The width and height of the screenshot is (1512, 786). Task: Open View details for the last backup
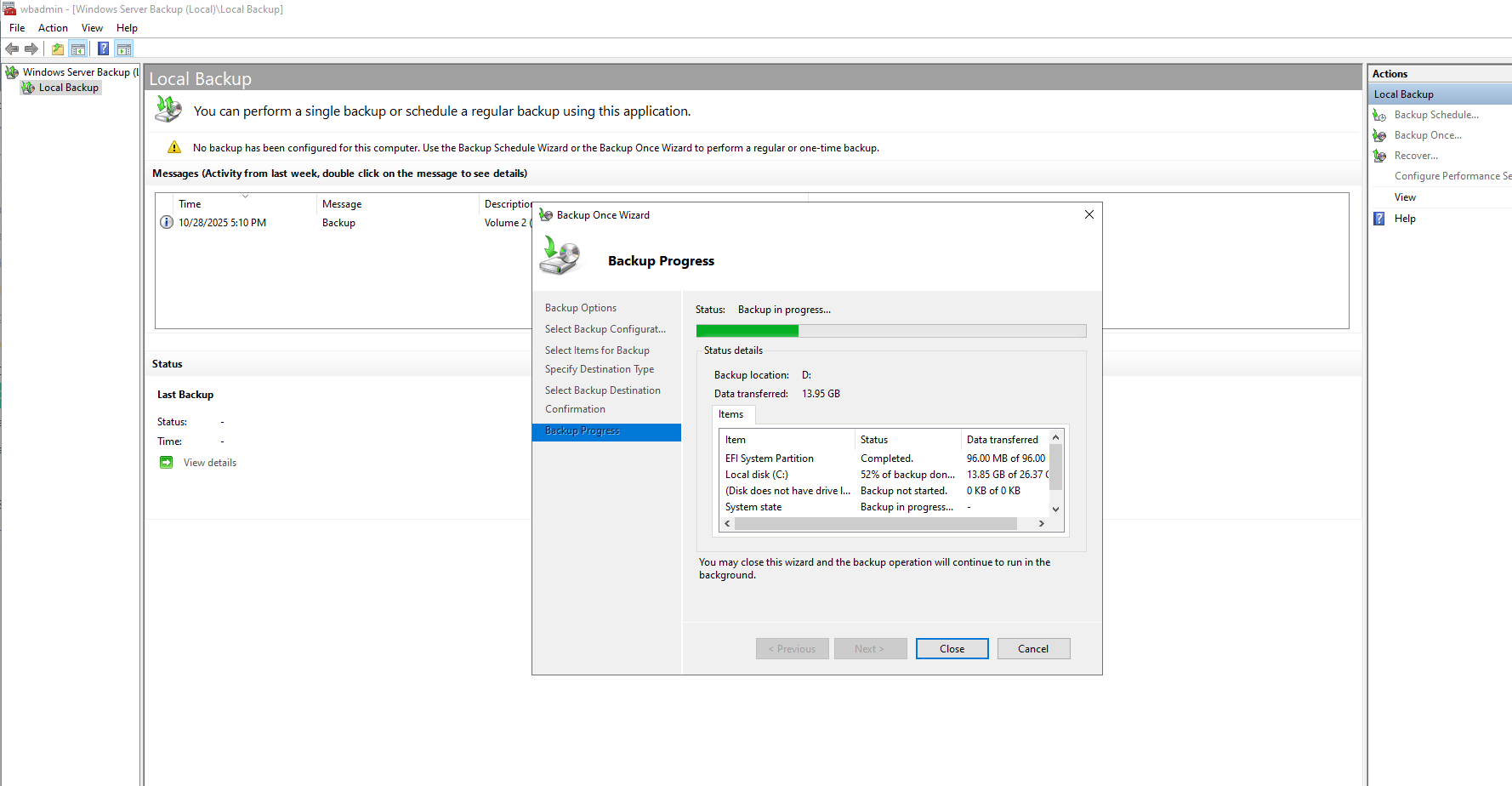[x=209, y=462]
